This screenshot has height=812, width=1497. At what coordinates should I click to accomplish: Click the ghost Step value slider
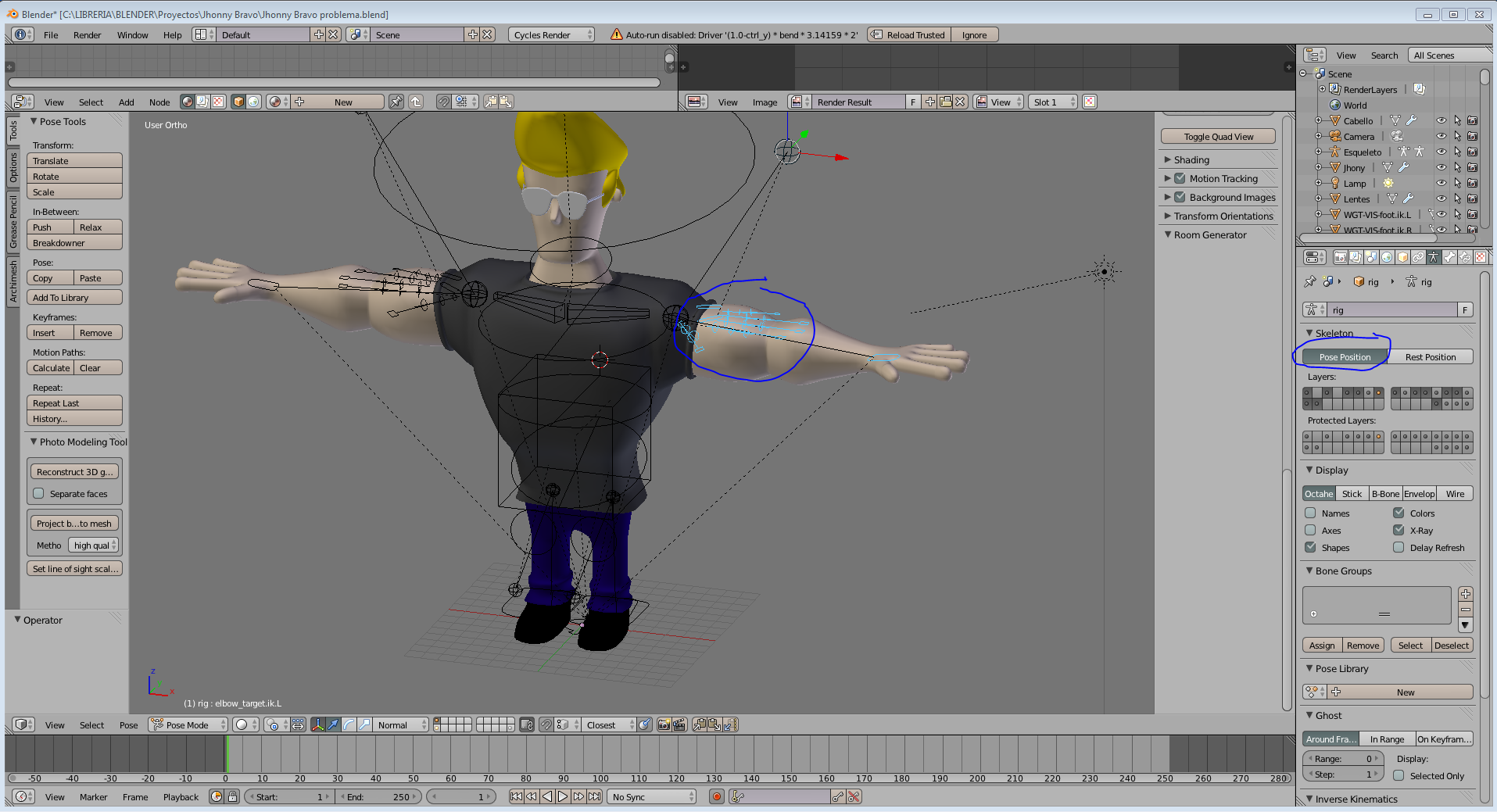pos(1344,774)
